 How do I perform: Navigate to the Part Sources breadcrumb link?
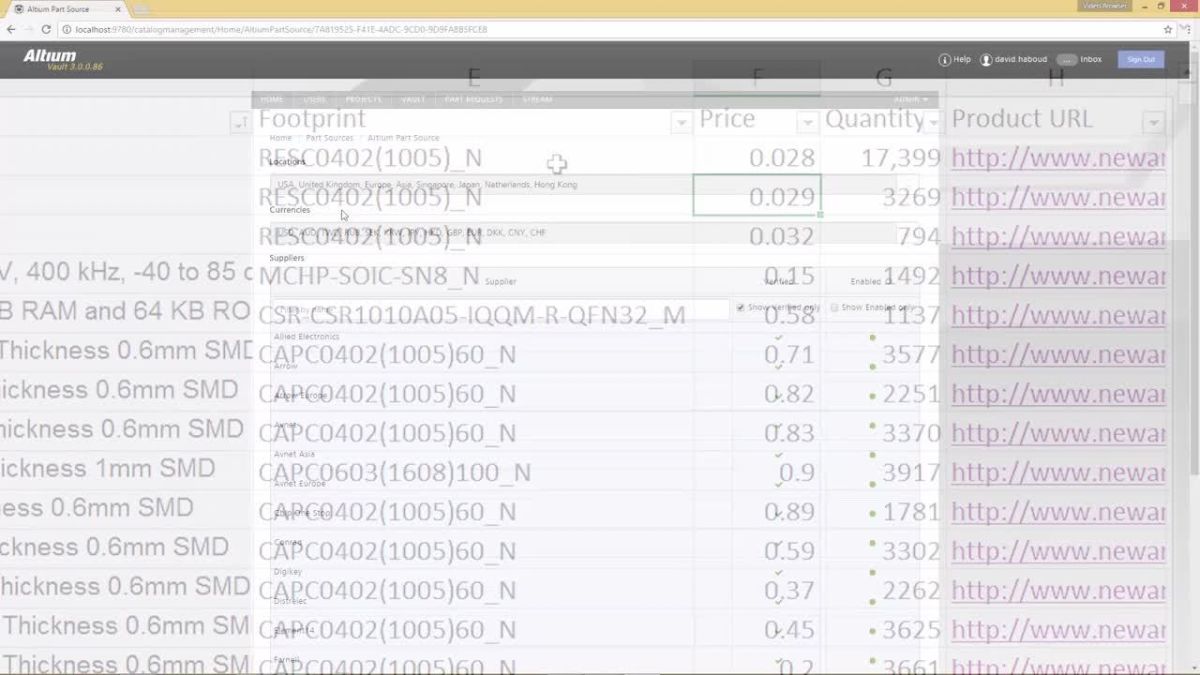tap(330, 137)
